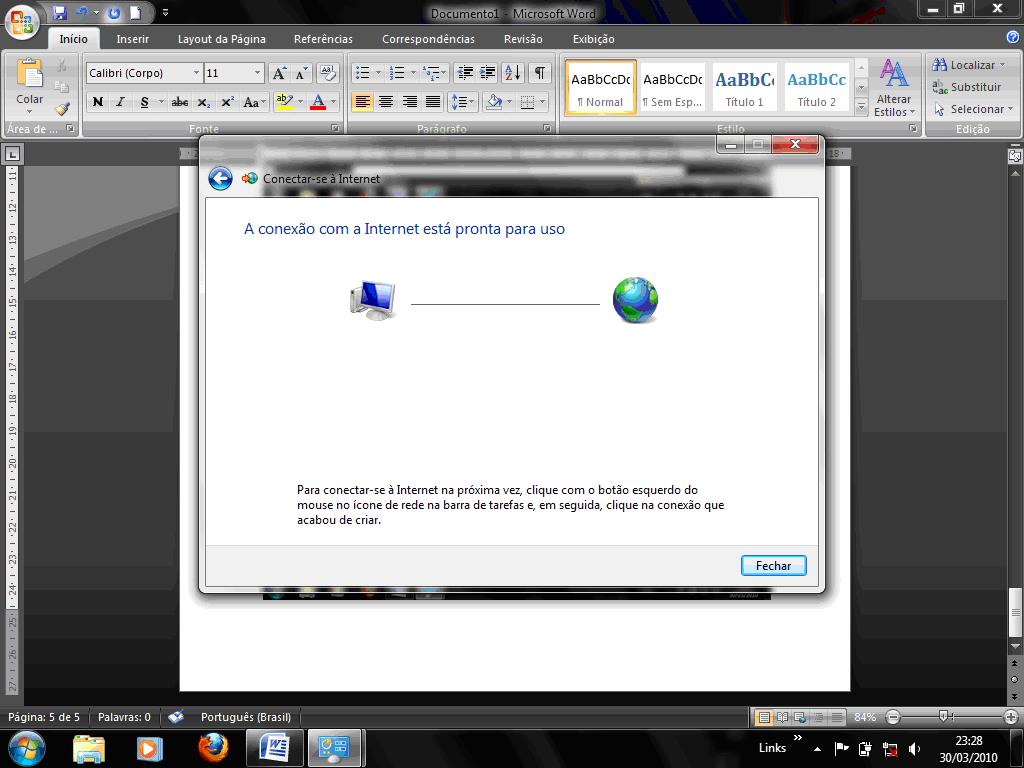Open the Correspondências tab
This screenshot has width=1024, height=768.
(428, 39)
